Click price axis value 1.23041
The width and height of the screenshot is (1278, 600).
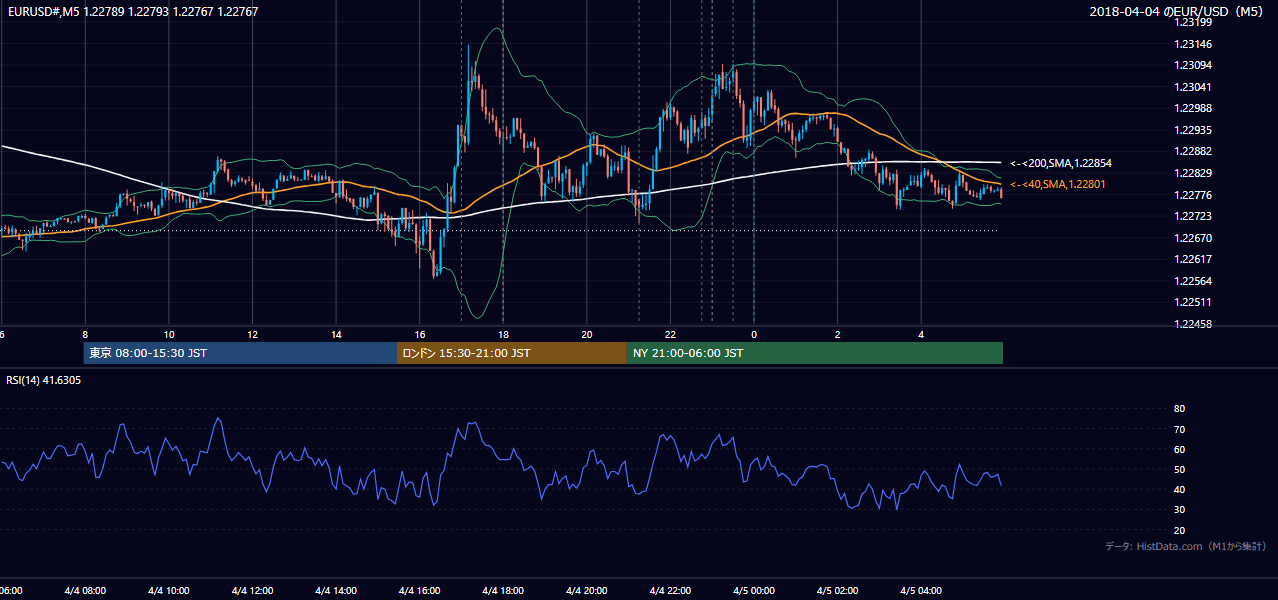pos(1194,87)
